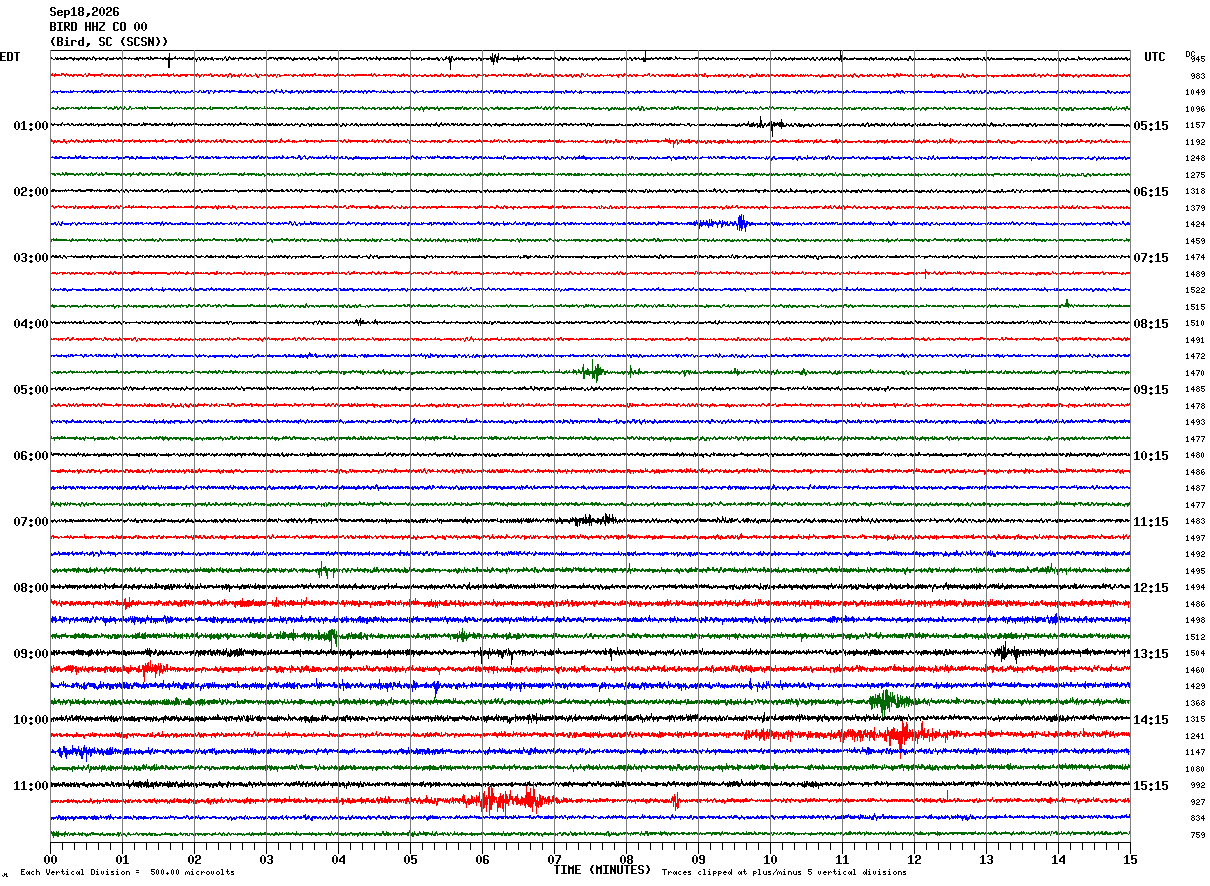The image size is (1210, 886).
Task: Click the Sep18,2026 date label
Action: (x=84, y=12)
